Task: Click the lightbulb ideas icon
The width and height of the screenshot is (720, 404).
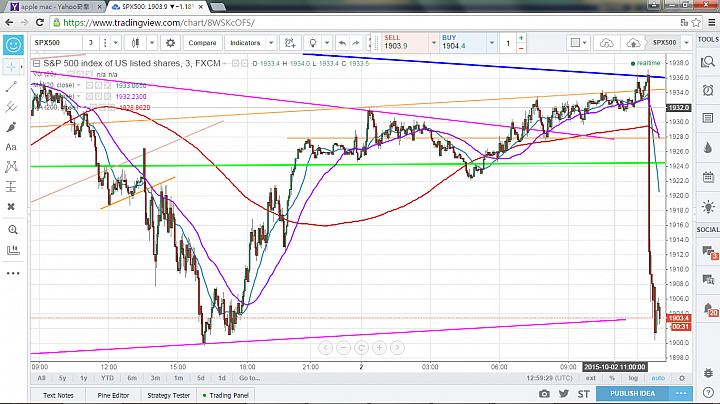Action: pos(313,43)
